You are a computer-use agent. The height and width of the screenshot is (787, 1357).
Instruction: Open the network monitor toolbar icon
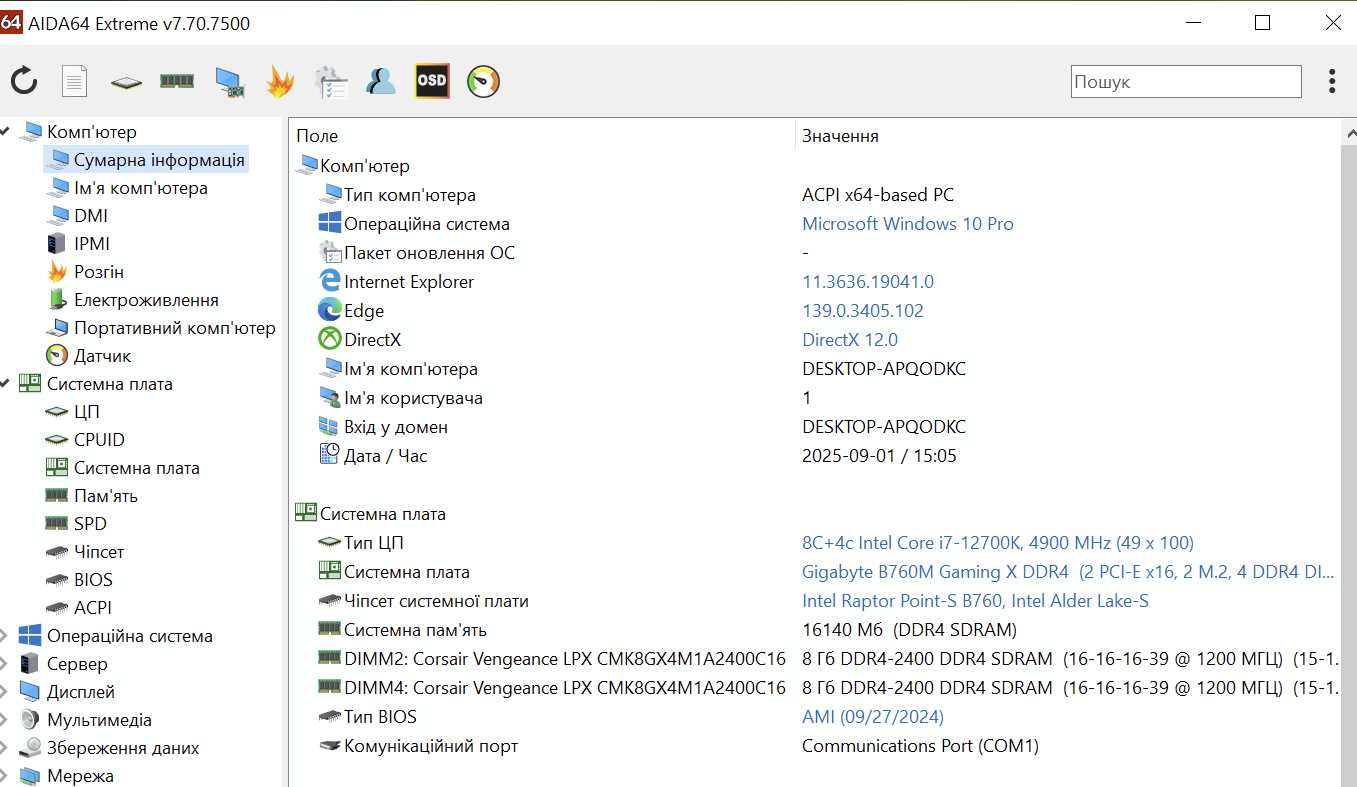tap(229, 82)
